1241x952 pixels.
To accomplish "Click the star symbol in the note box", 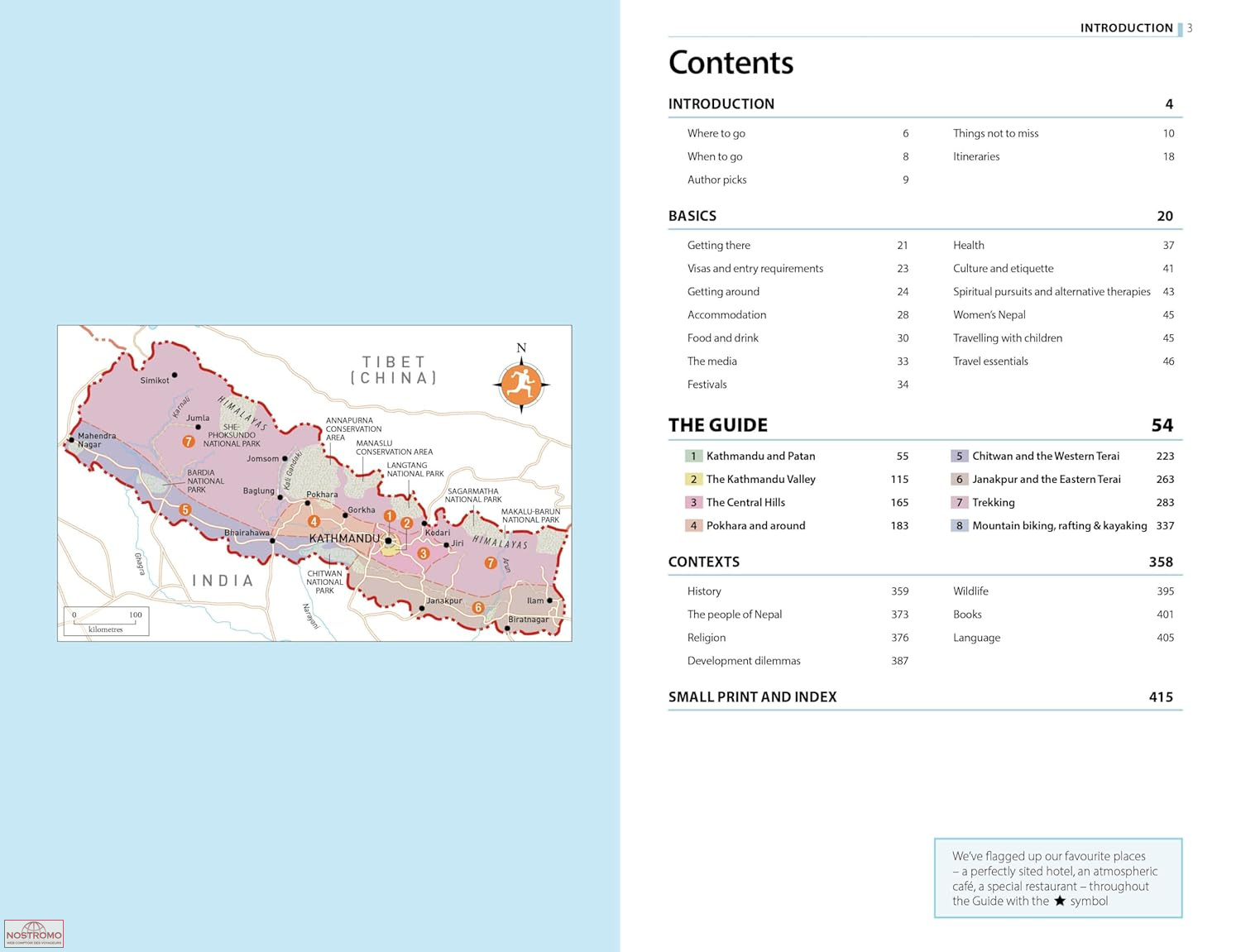I will pos(1059,901).
